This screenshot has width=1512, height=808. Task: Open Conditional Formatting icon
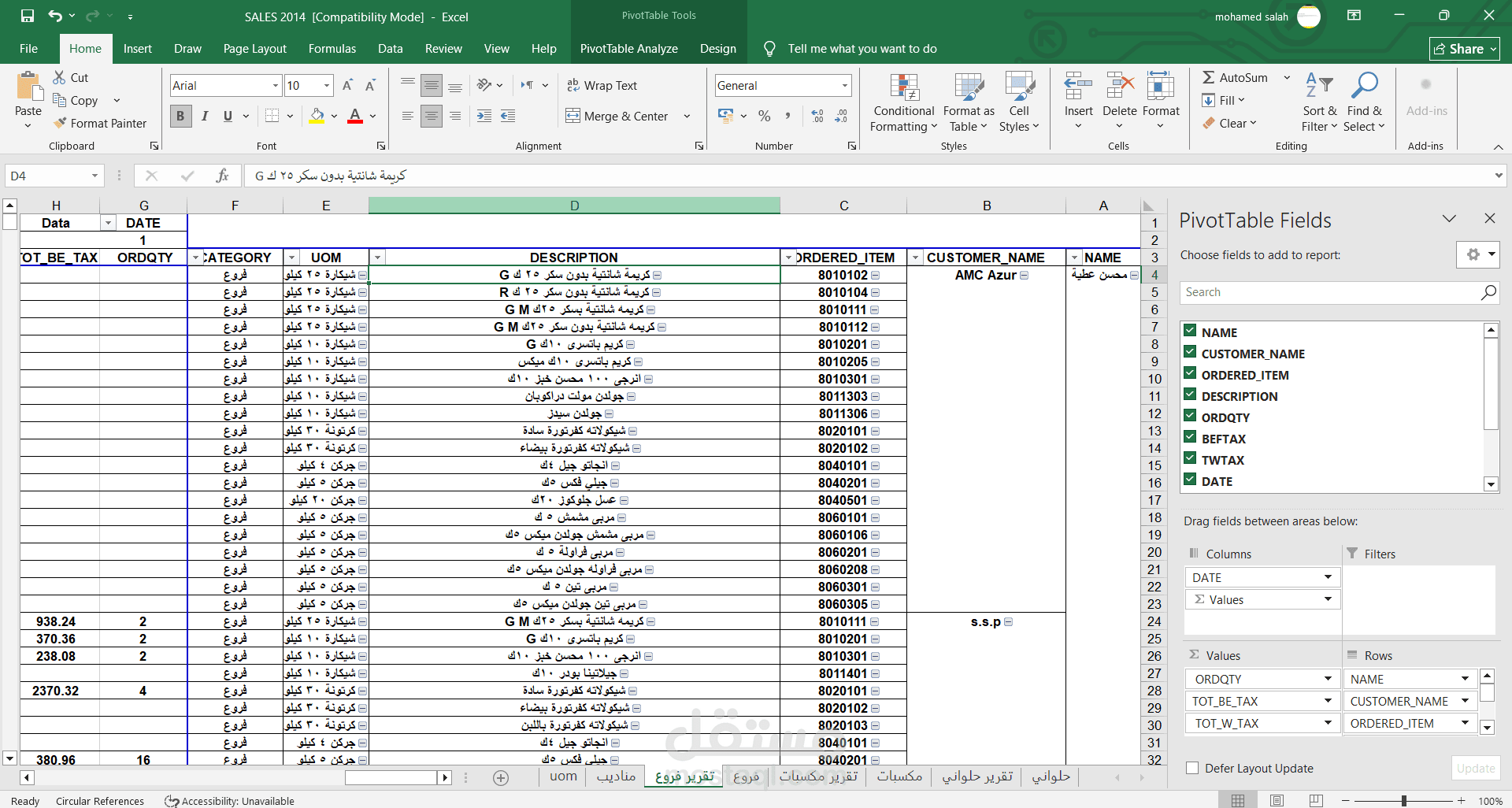click(x=904, y=87)
